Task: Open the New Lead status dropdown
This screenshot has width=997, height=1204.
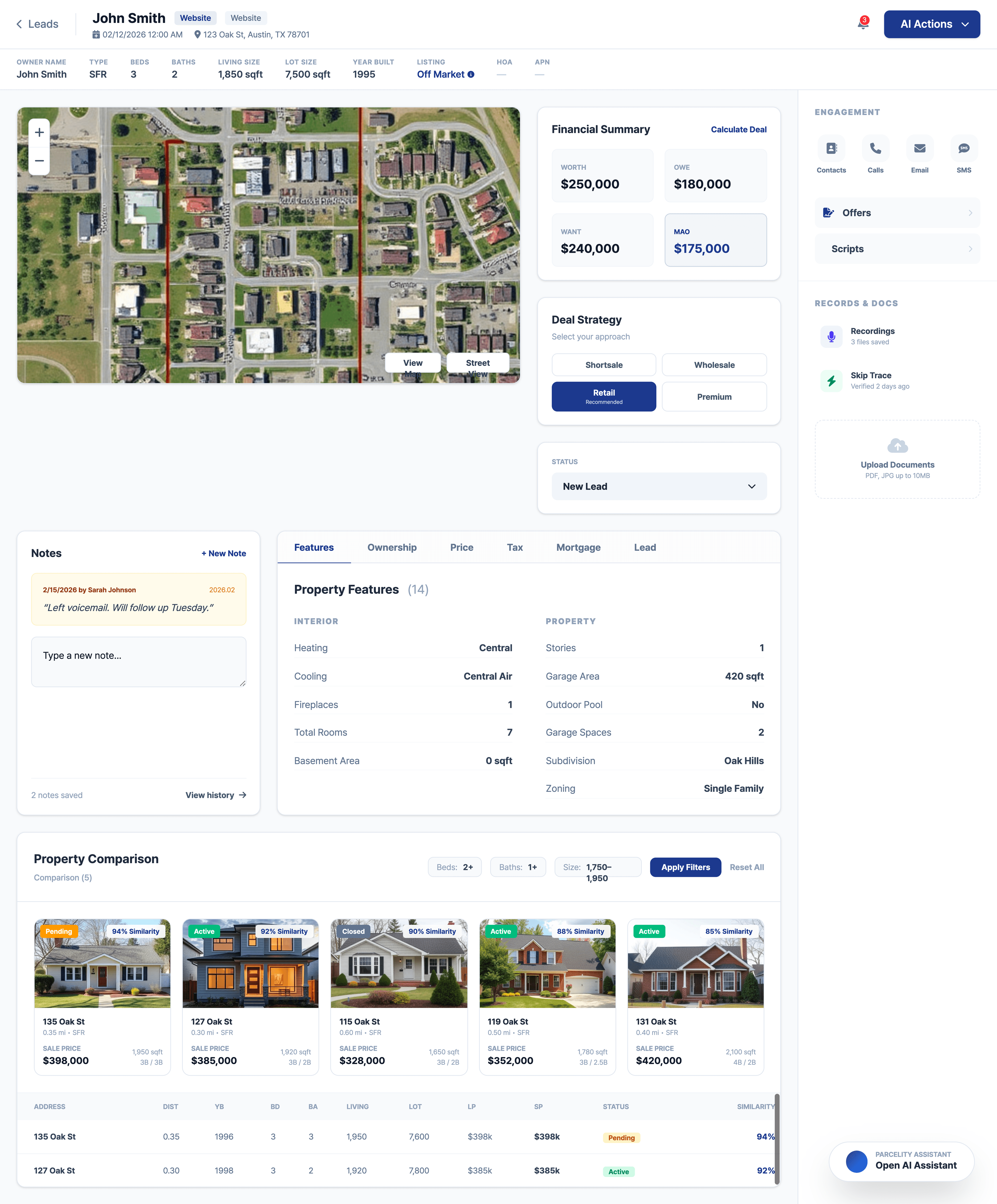Action: 659,486
